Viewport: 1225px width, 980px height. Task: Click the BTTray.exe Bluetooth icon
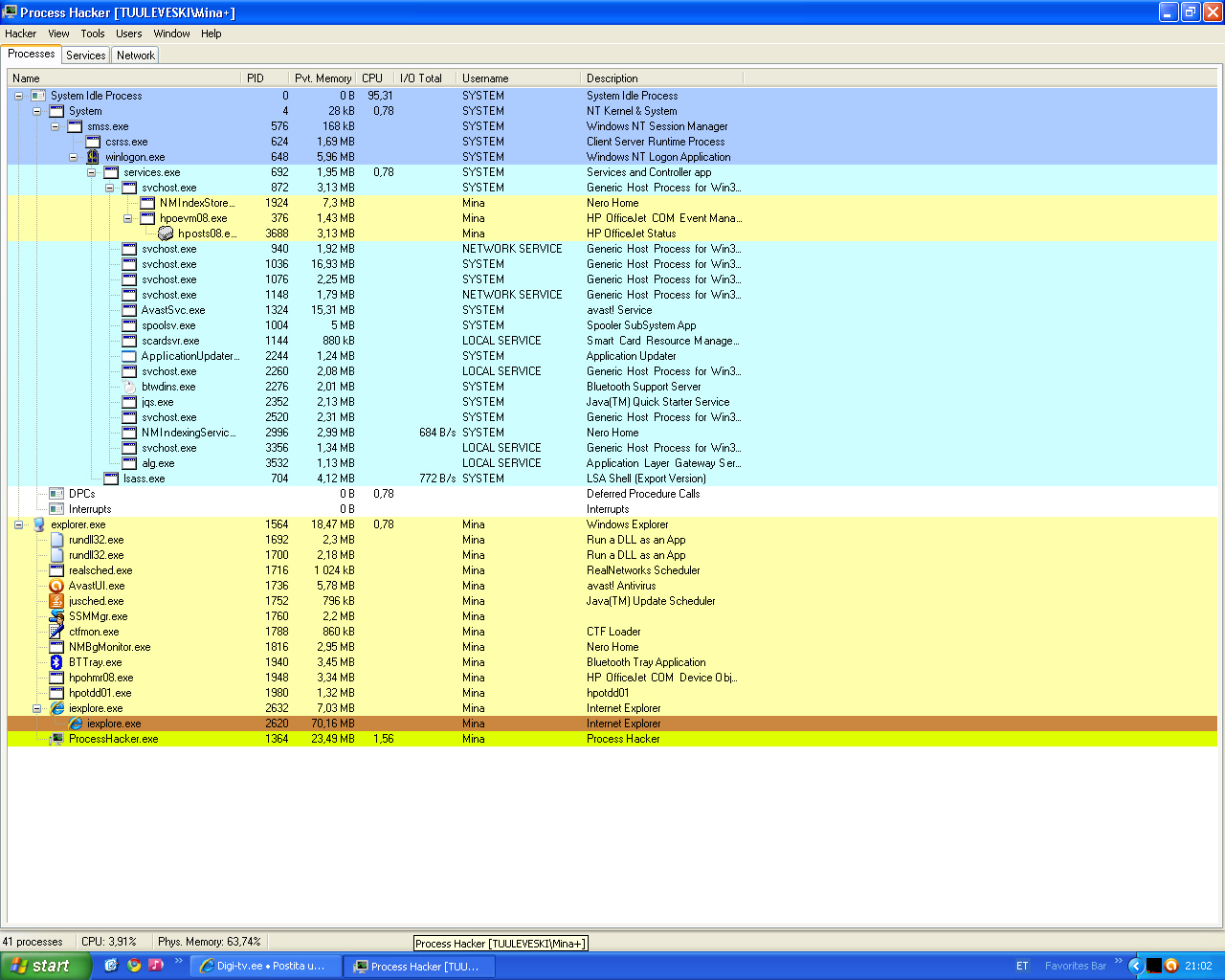point(56,662)
